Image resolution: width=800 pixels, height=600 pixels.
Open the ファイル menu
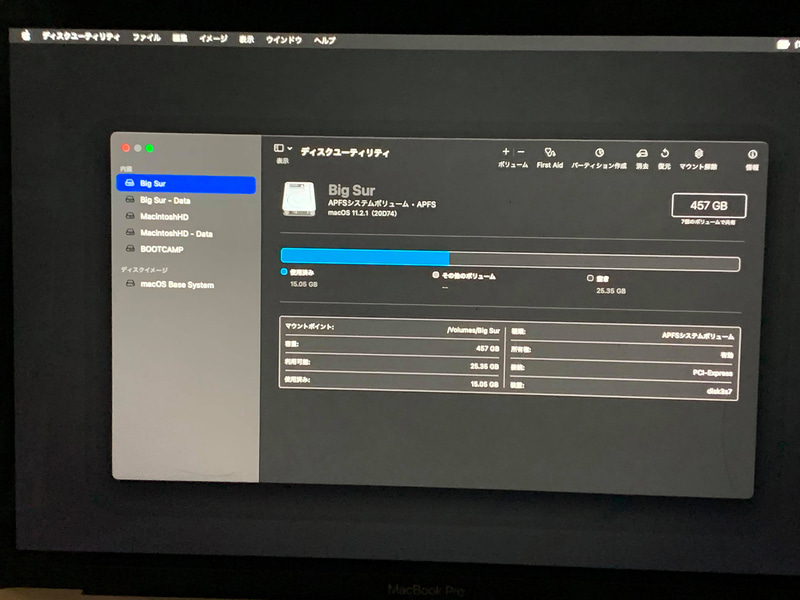(146, 37)
